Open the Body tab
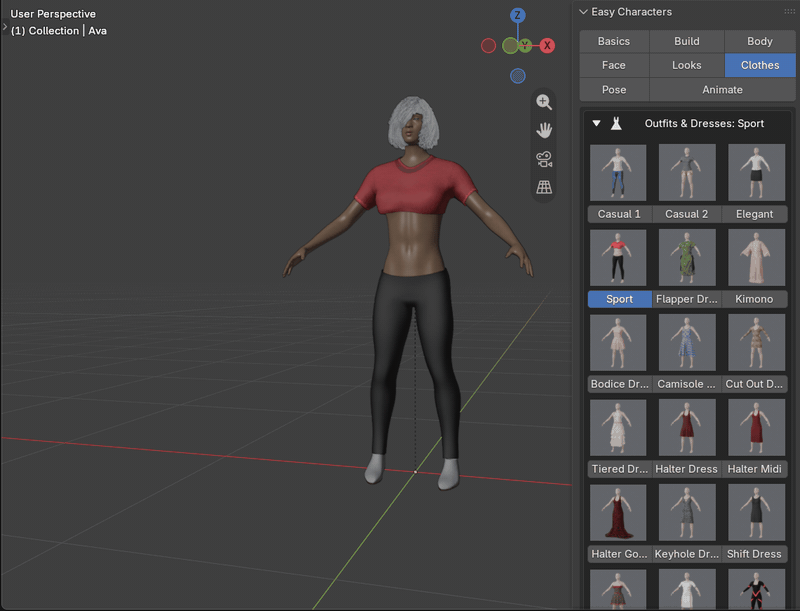Viewport: 800px width, 611px height. tap(760, 41)
